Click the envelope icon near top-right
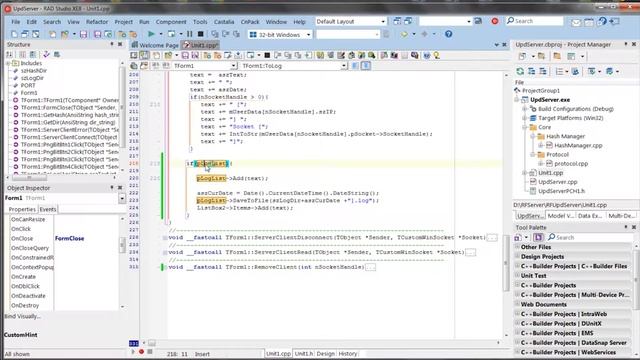 [576, 22]
